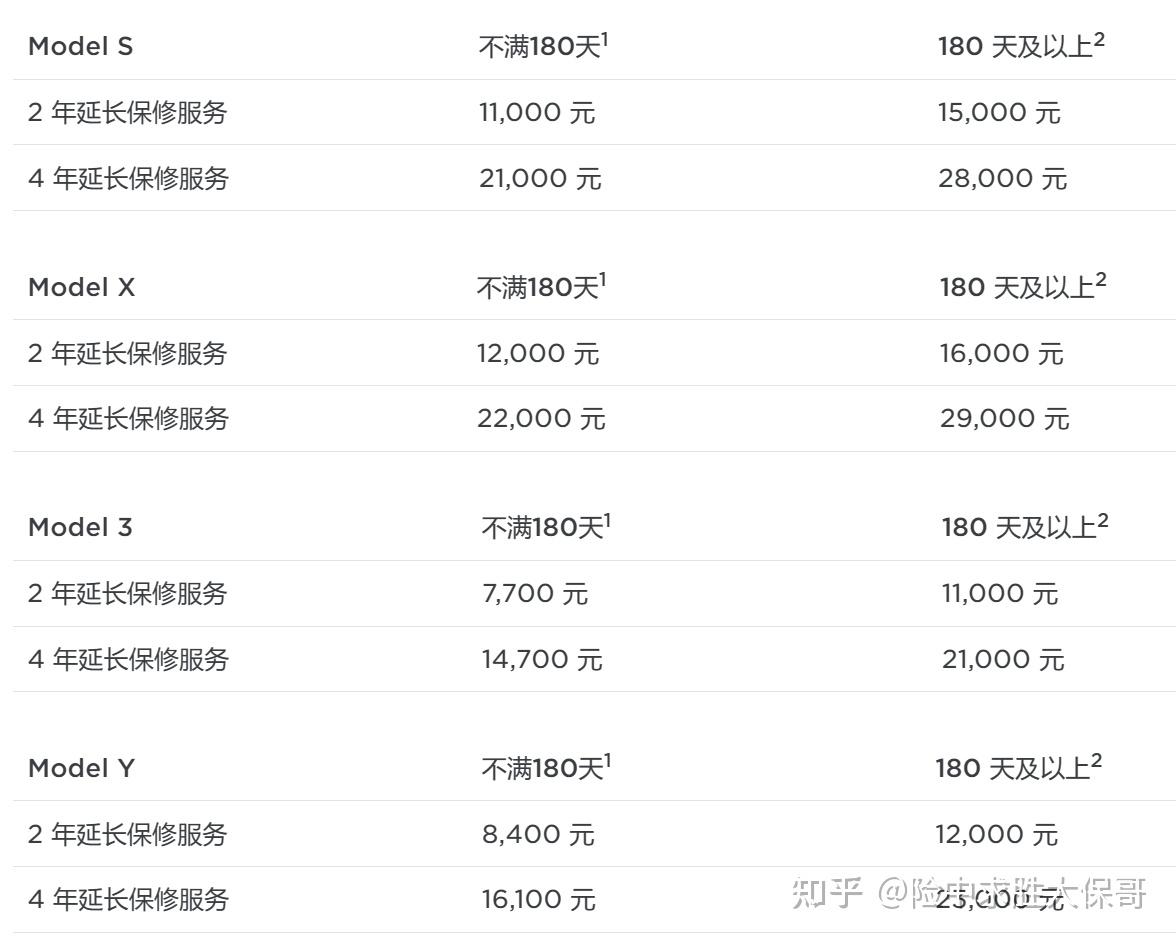Click the 知乎 watermark username

1011,893
